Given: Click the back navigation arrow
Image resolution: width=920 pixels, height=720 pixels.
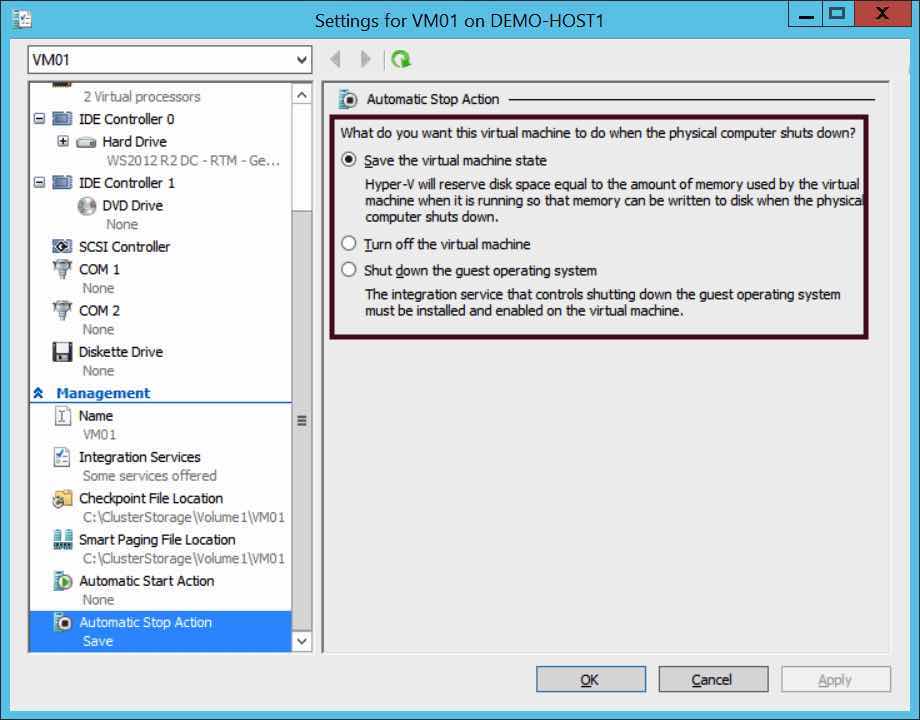Looking at the screenshot, I should coord(336,59).
